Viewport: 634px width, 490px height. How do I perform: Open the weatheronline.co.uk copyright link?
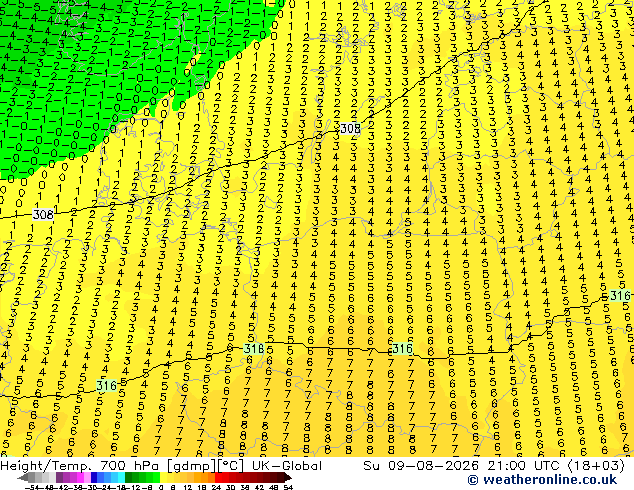coord(542,480)
